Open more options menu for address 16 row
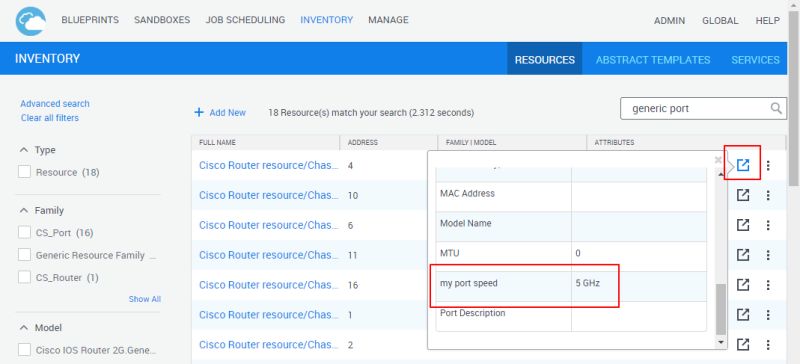The height and width of the screenshot is (364, 800). (768, 285)
